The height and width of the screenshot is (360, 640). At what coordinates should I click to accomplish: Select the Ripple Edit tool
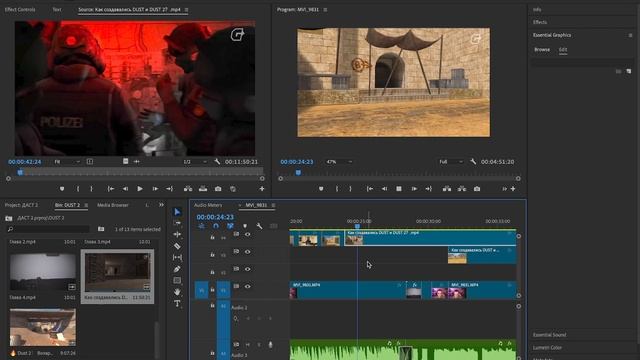177,234
